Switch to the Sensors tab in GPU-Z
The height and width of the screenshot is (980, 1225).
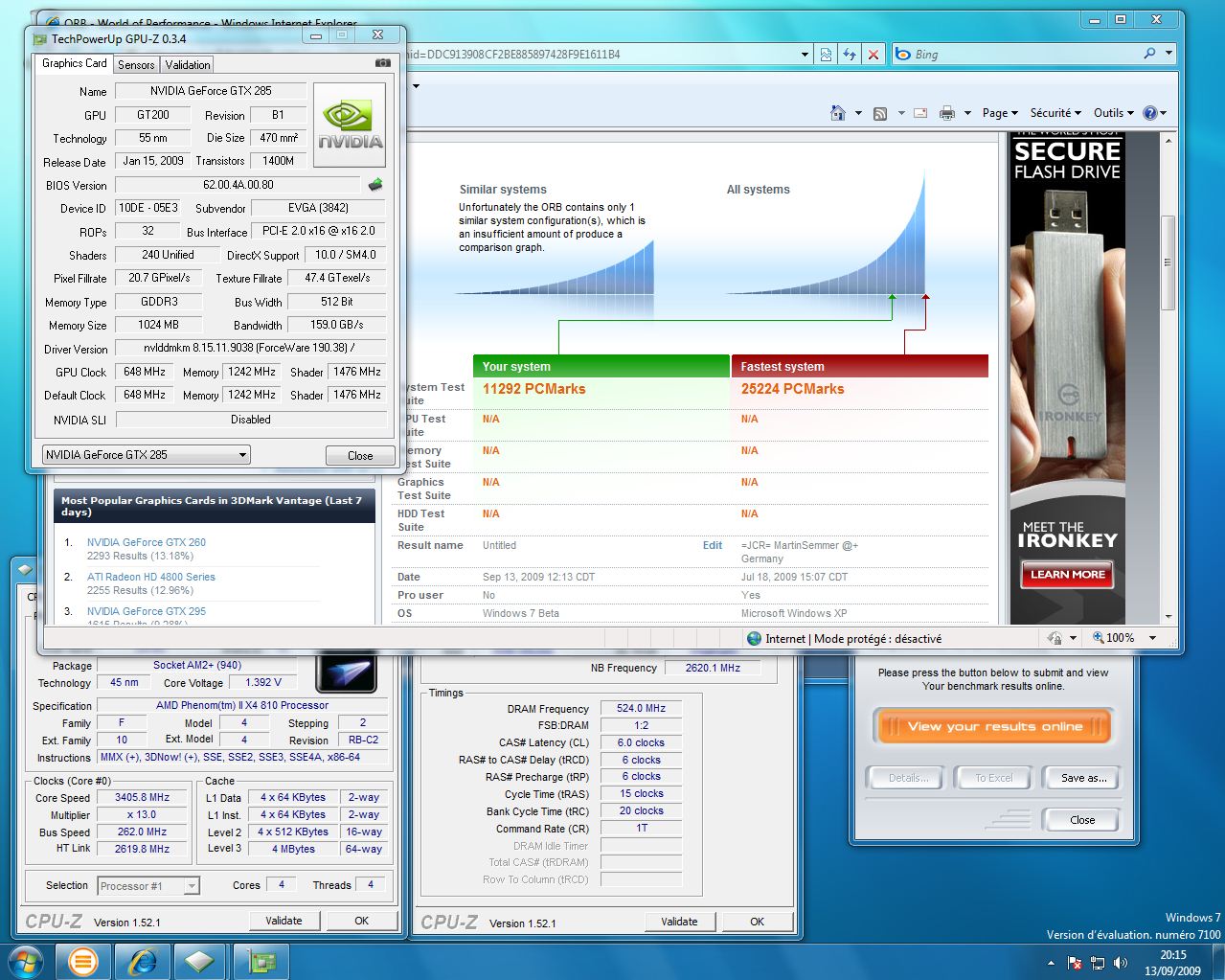pyautogui.click(x=136, y=65)
